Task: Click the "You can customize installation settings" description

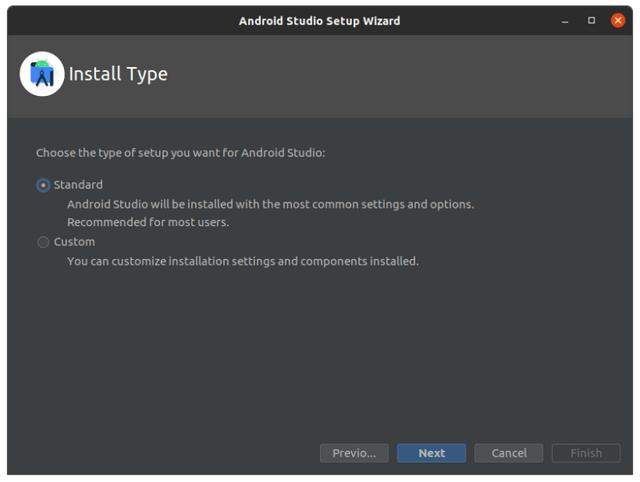Action: pos(243,261)
